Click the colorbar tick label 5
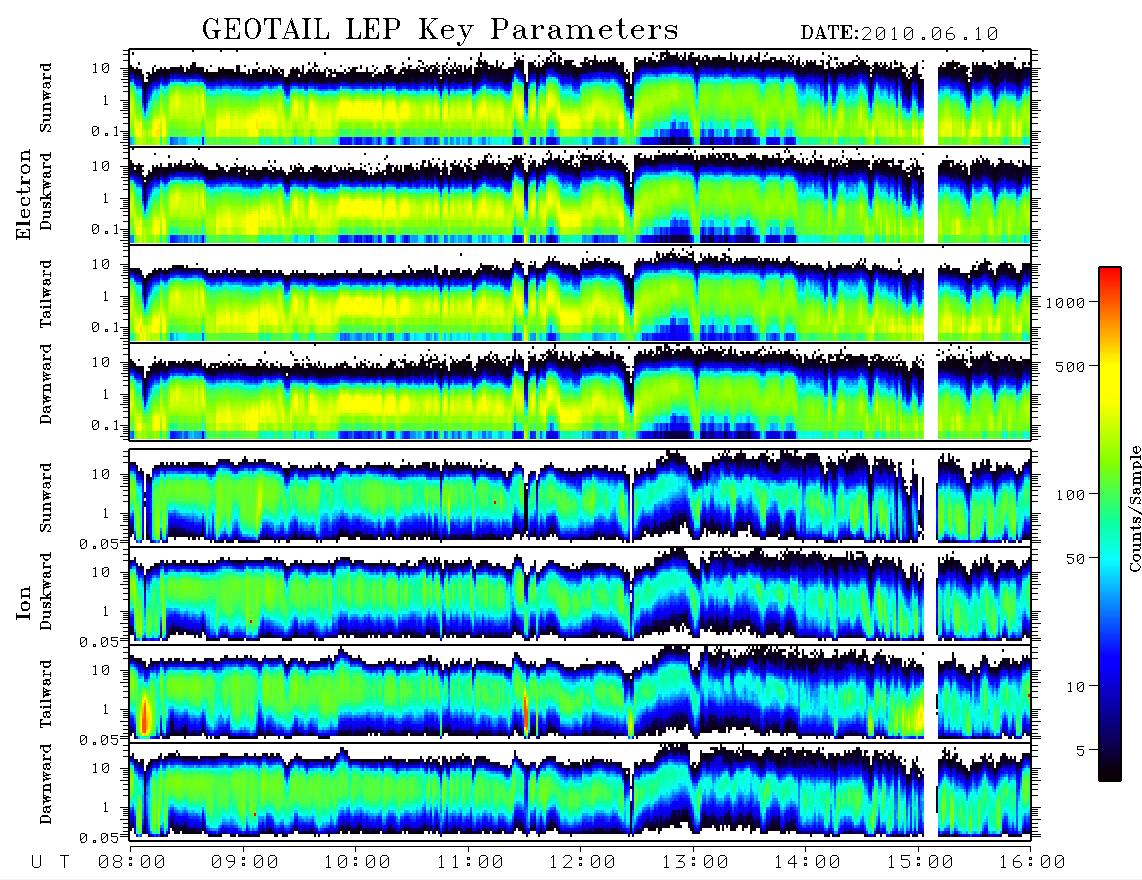This screenshot has height=880, width=1142. 1080,751
